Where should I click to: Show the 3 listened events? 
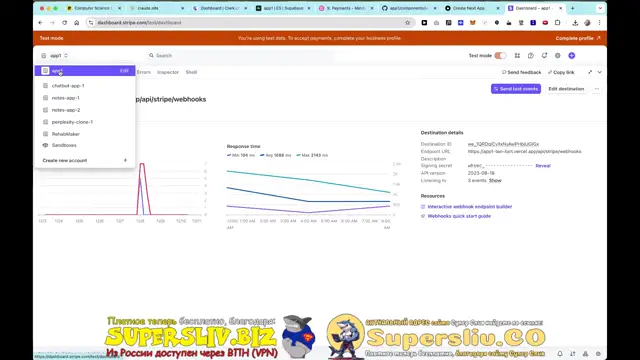pyautogui.click(x=495, y=180)
